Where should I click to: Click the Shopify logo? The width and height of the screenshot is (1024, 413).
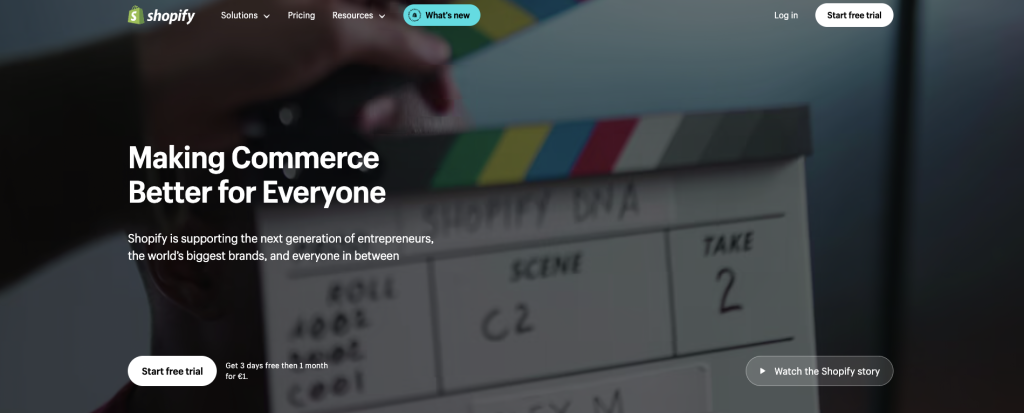[x=161, y=15]
